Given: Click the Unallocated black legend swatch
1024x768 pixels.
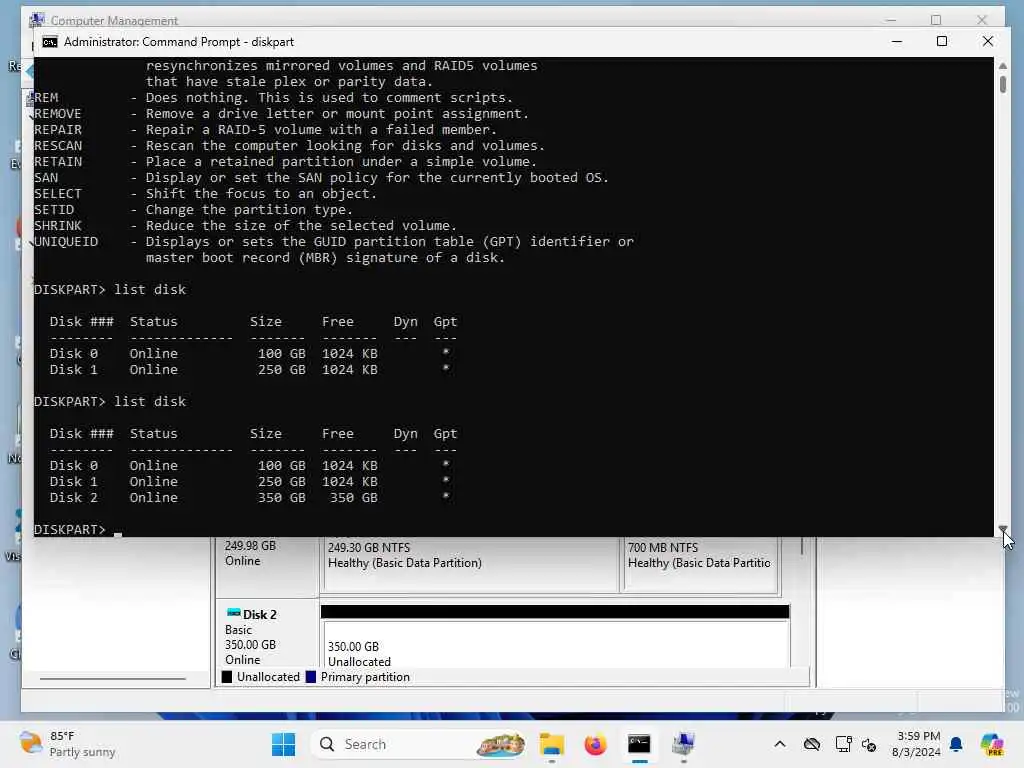Looking at the screenshot, I should coord(227,677).
